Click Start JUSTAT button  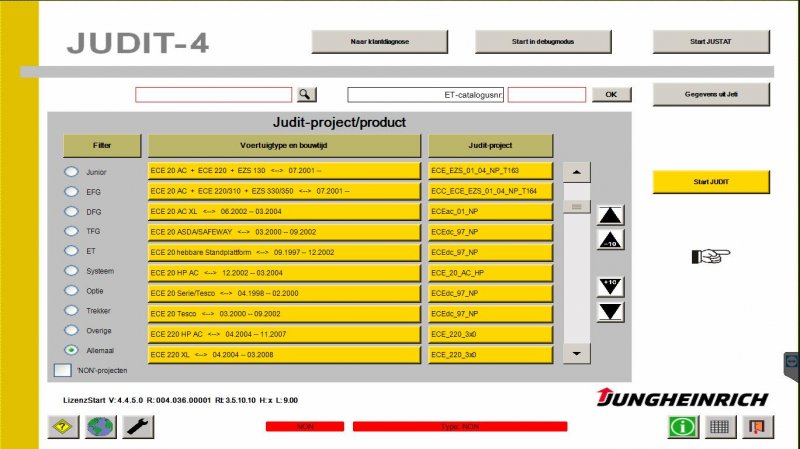tap(711, 41)
